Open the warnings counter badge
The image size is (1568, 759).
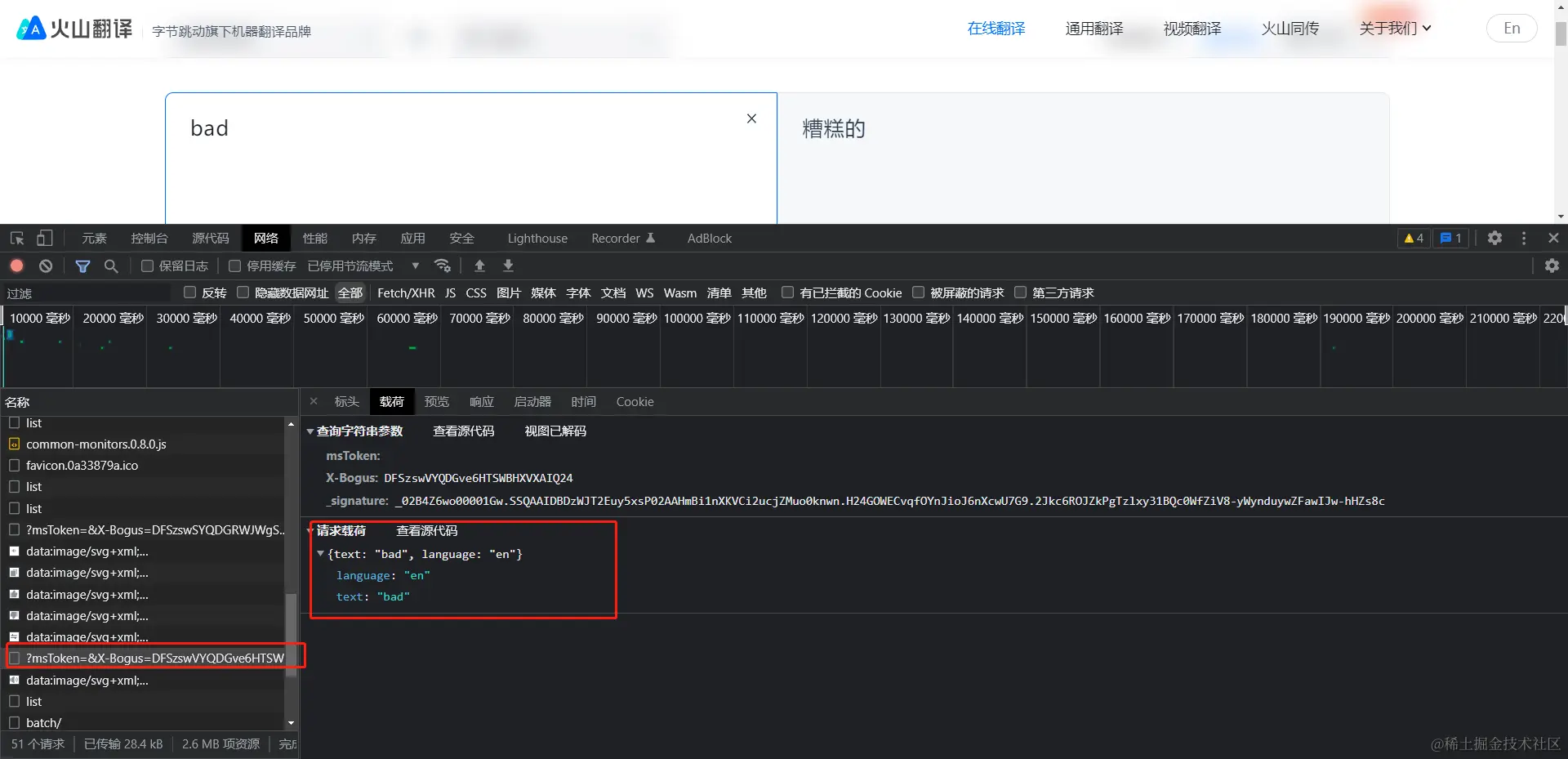pyautogui.click(x=1414, y=239)
